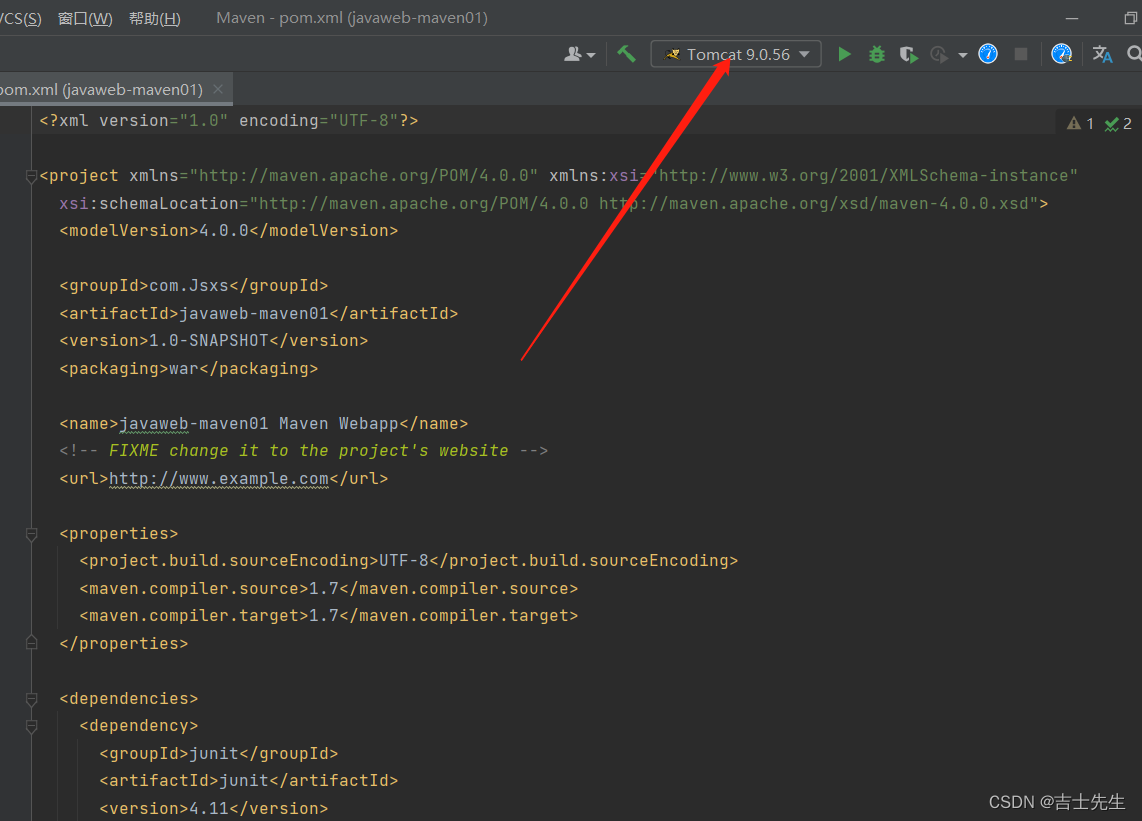This screenshot has height=821, width=1142.
Task: Click the warning count indicator showing 1
Action: (1080, 124)
